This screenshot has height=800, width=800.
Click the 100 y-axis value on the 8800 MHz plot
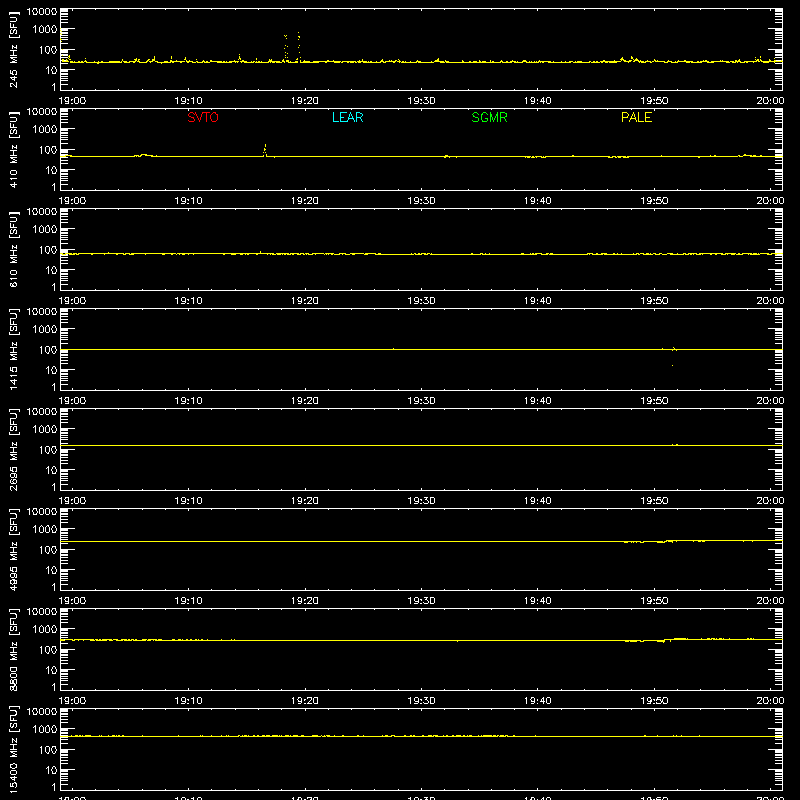(48, 649)
